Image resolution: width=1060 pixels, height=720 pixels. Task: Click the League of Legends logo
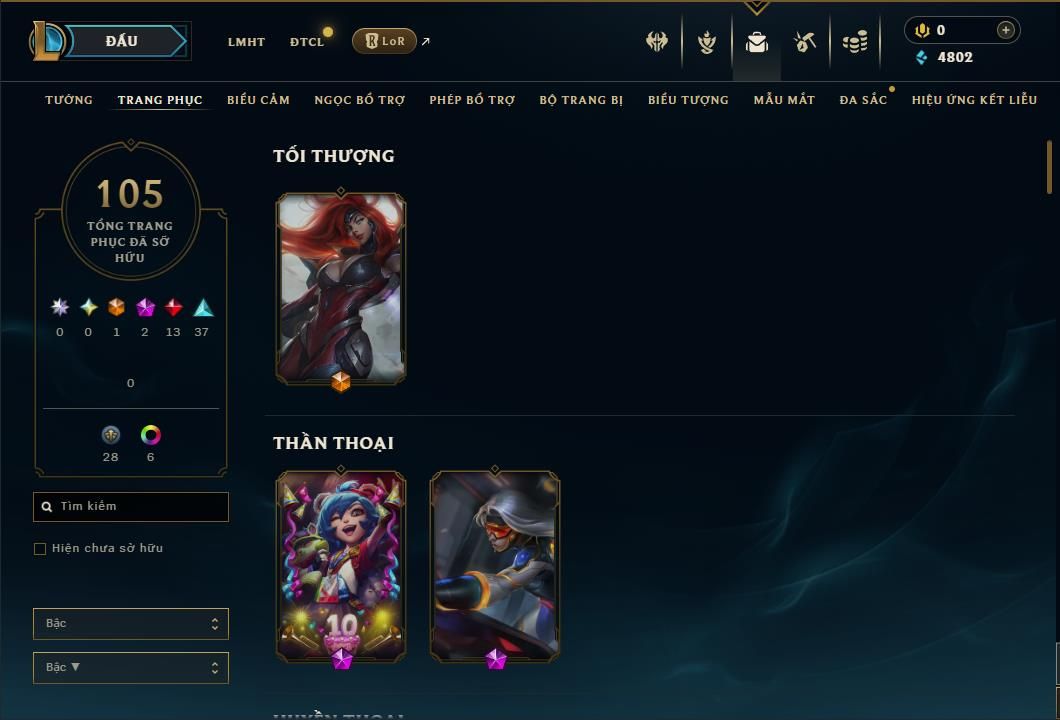pos(46,41)
